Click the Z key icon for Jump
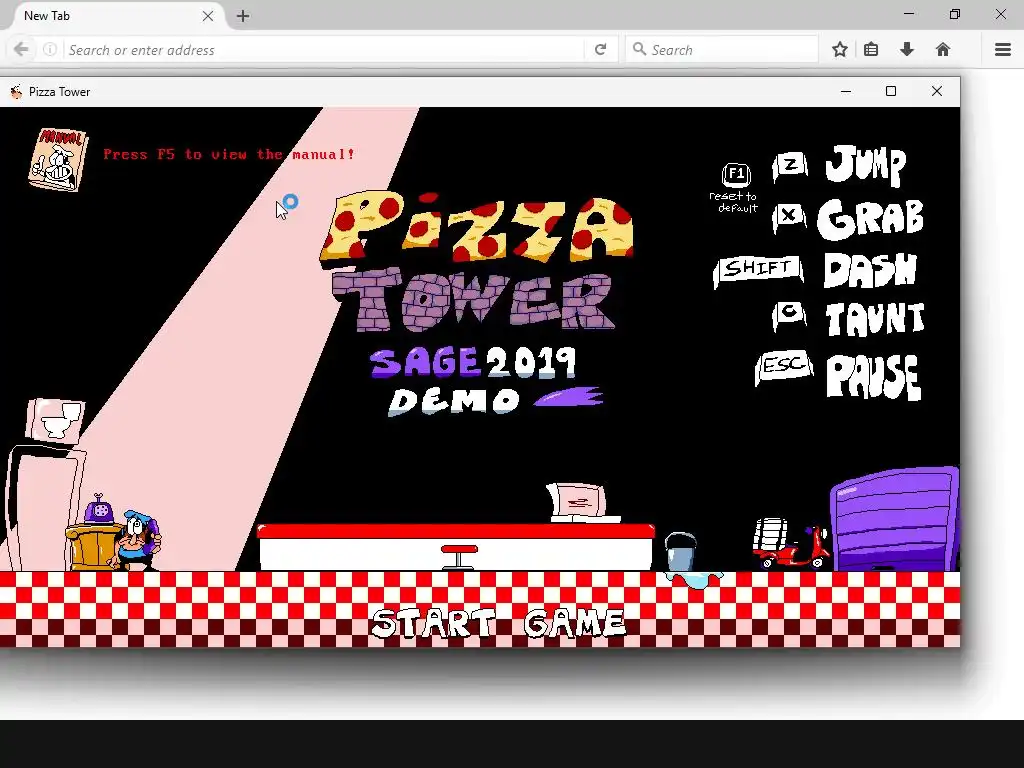 pyautogui.click(x=790, y=167)
